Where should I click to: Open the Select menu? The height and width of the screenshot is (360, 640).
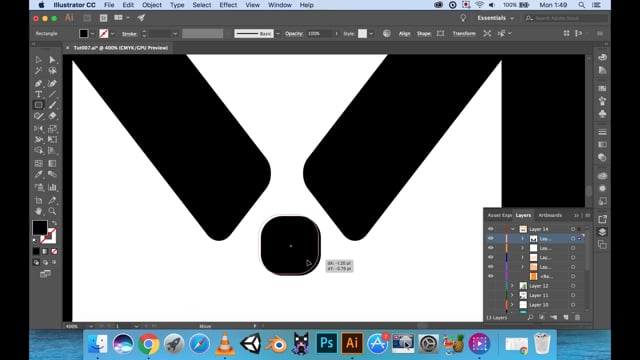pos(202,5)
